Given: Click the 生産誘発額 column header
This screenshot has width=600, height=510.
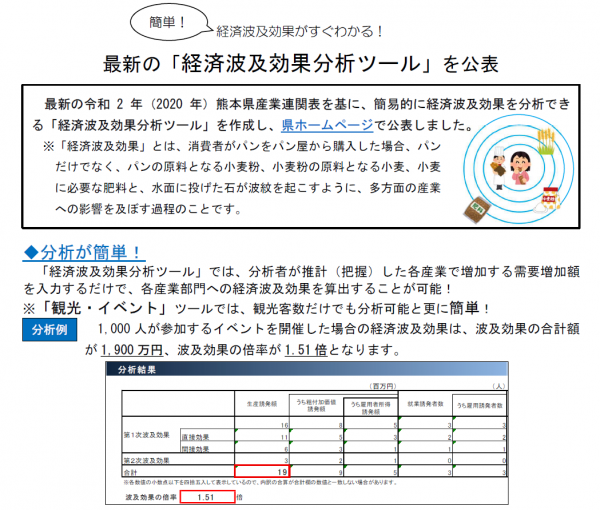Looking at the screenshot, I should tap(262, 403).
